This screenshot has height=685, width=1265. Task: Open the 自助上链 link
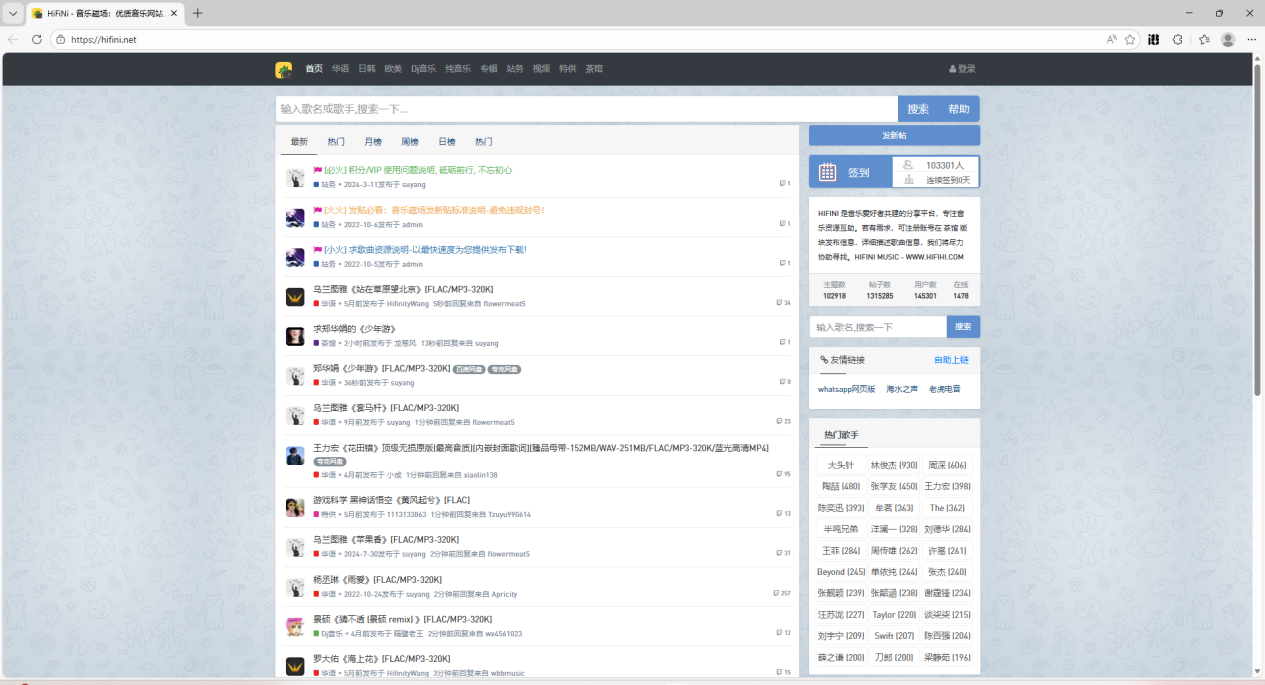coord(951,360)
